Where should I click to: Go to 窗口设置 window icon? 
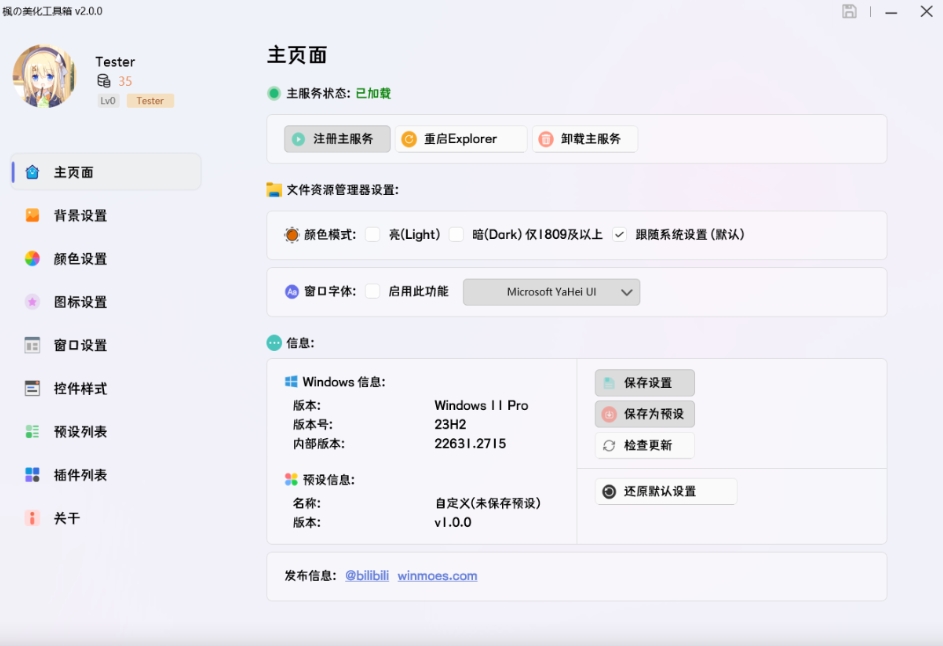coord(33,345)
